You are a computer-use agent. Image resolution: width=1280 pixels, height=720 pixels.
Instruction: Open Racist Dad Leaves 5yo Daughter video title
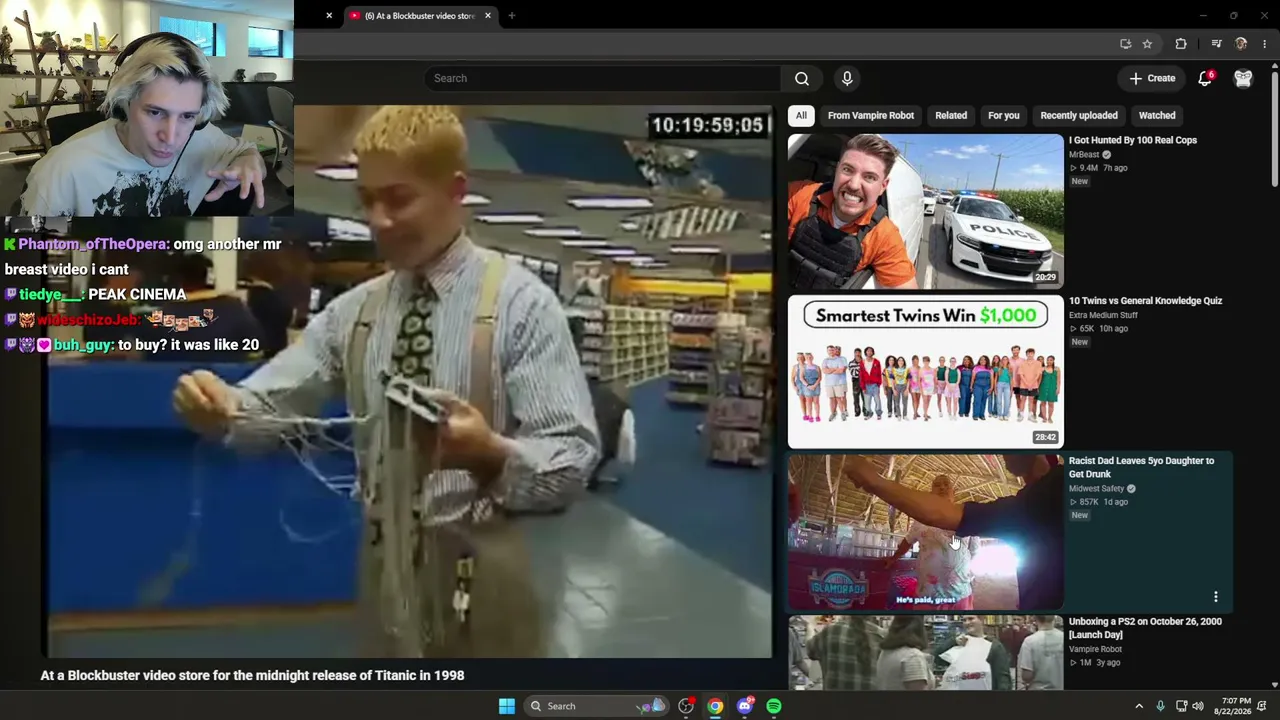[1142, 467]
